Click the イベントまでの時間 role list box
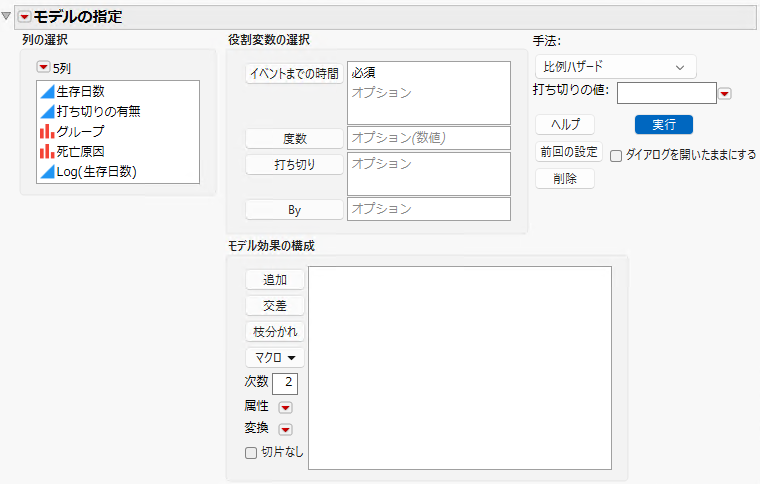This screenshot has width=760, height=484. tap(429, 93)
